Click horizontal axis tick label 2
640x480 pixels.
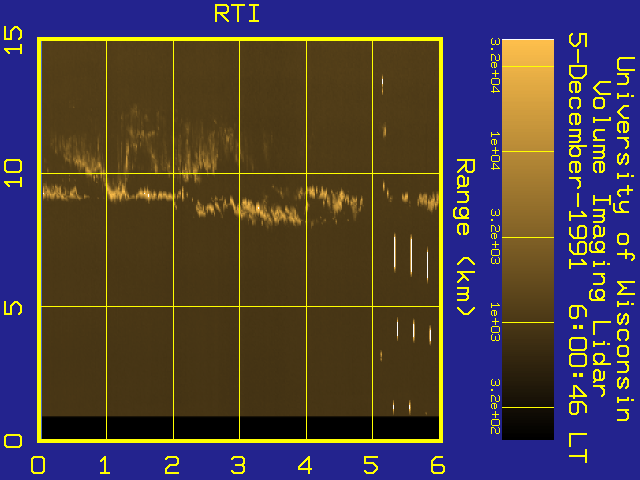[172, 465]
